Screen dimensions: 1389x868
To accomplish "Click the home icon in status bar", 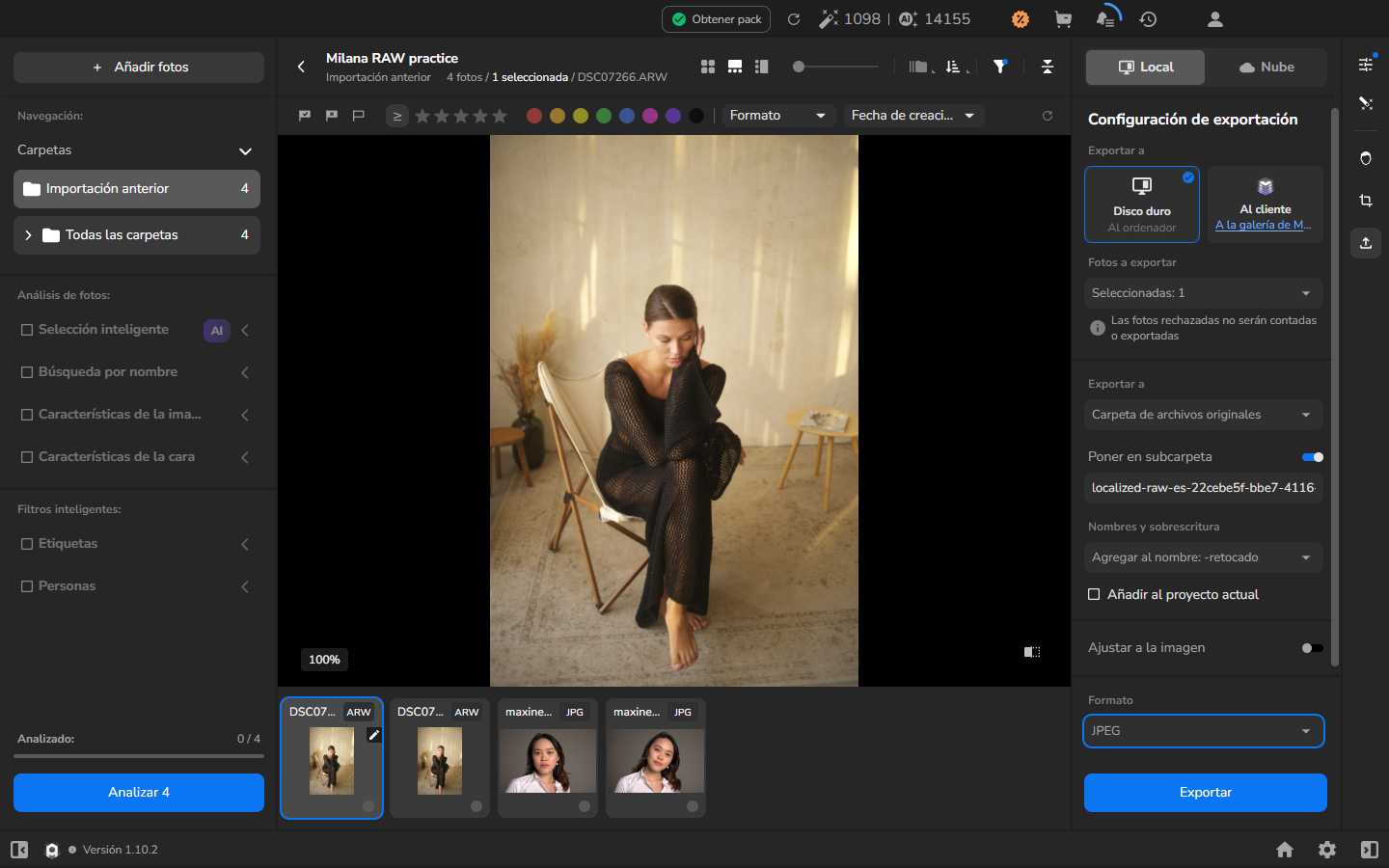I will 1285,850.
